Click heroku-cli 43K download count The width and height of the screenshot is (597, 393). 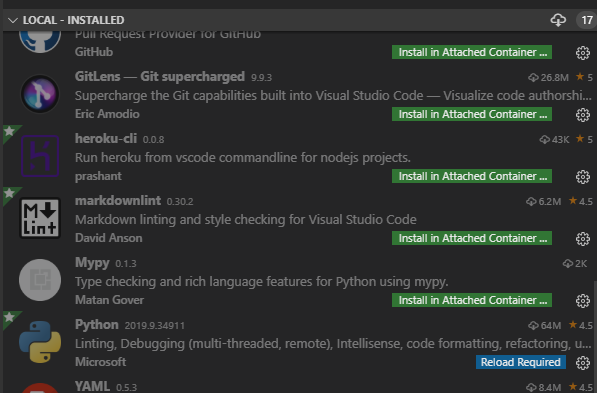[554, 140]
